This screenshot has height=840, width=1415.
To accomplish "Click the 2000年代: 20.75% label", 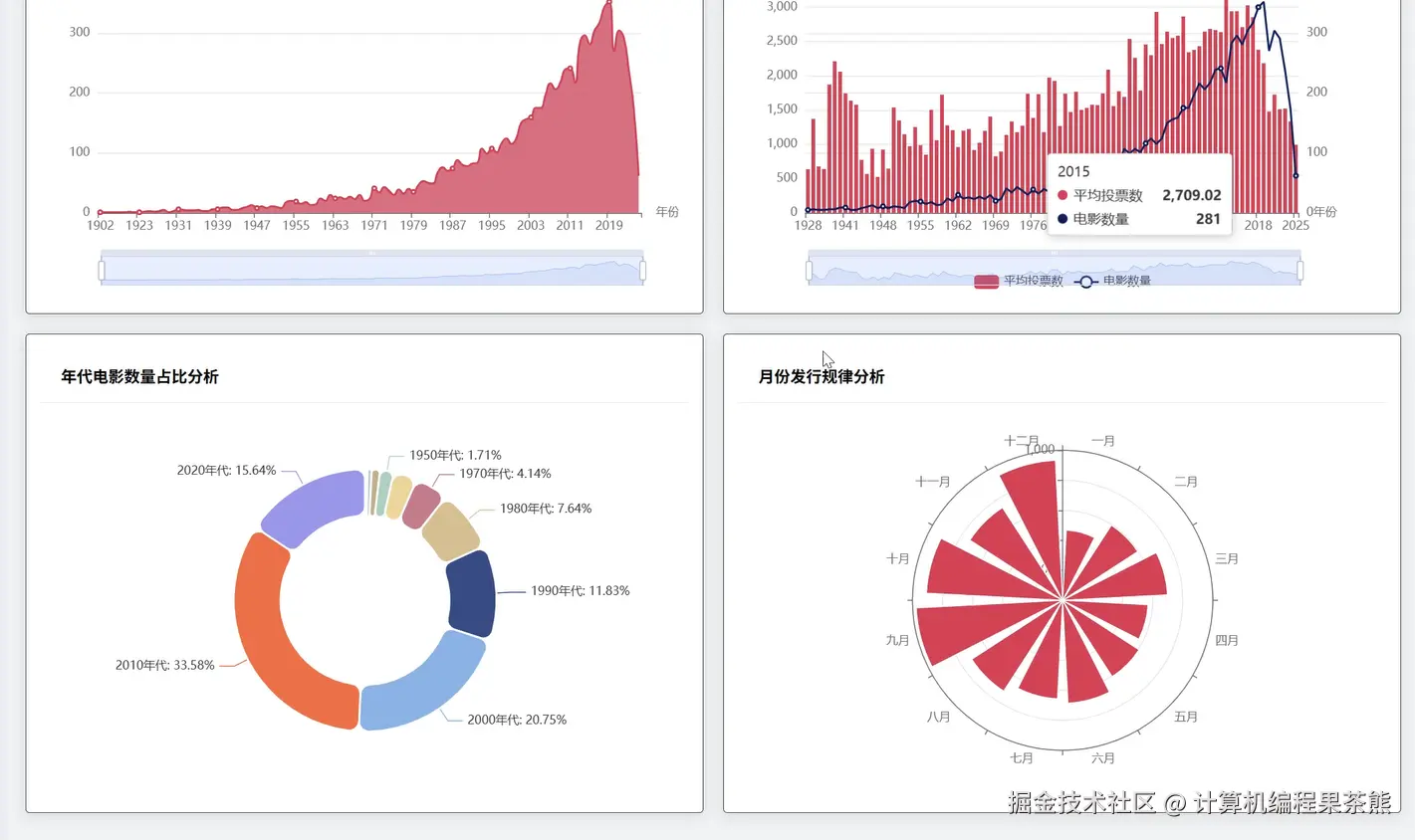I will click(517, 720).
